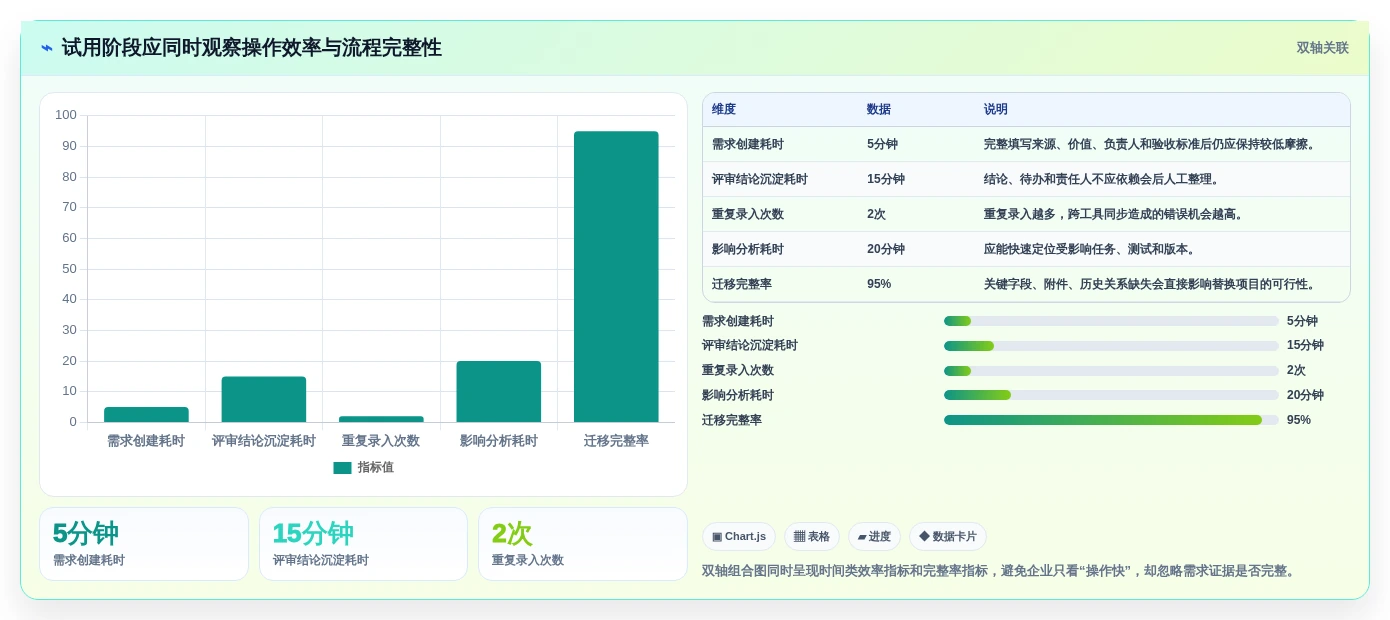Image resolution: width=1390 pixels, height=620 pixels.
Task: Click the description starting with 重复录入越多
Action: click(x=1116, y=214)
